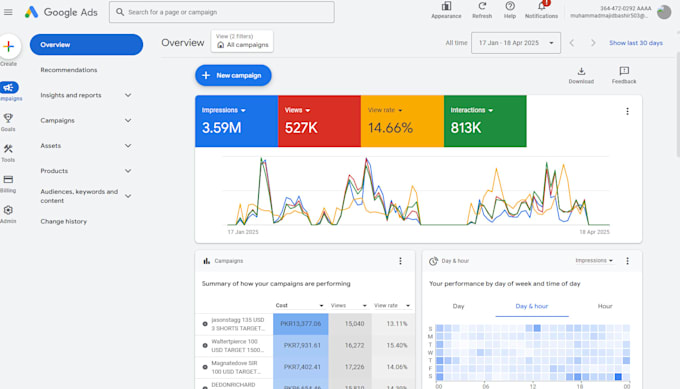Open the Appearance settings icon
The height and width of the screenshot is (389, 680).
(446, 6)
